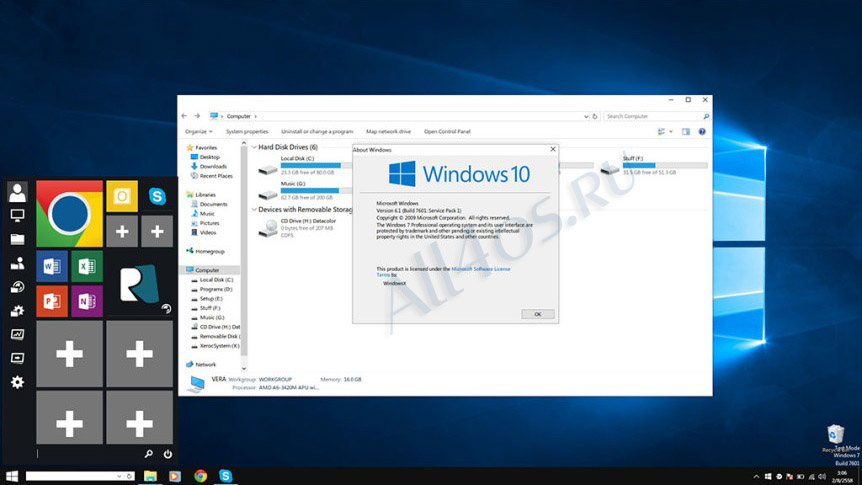Focus the start menu search field
The image size is (862, 485).
pos(88,454)
